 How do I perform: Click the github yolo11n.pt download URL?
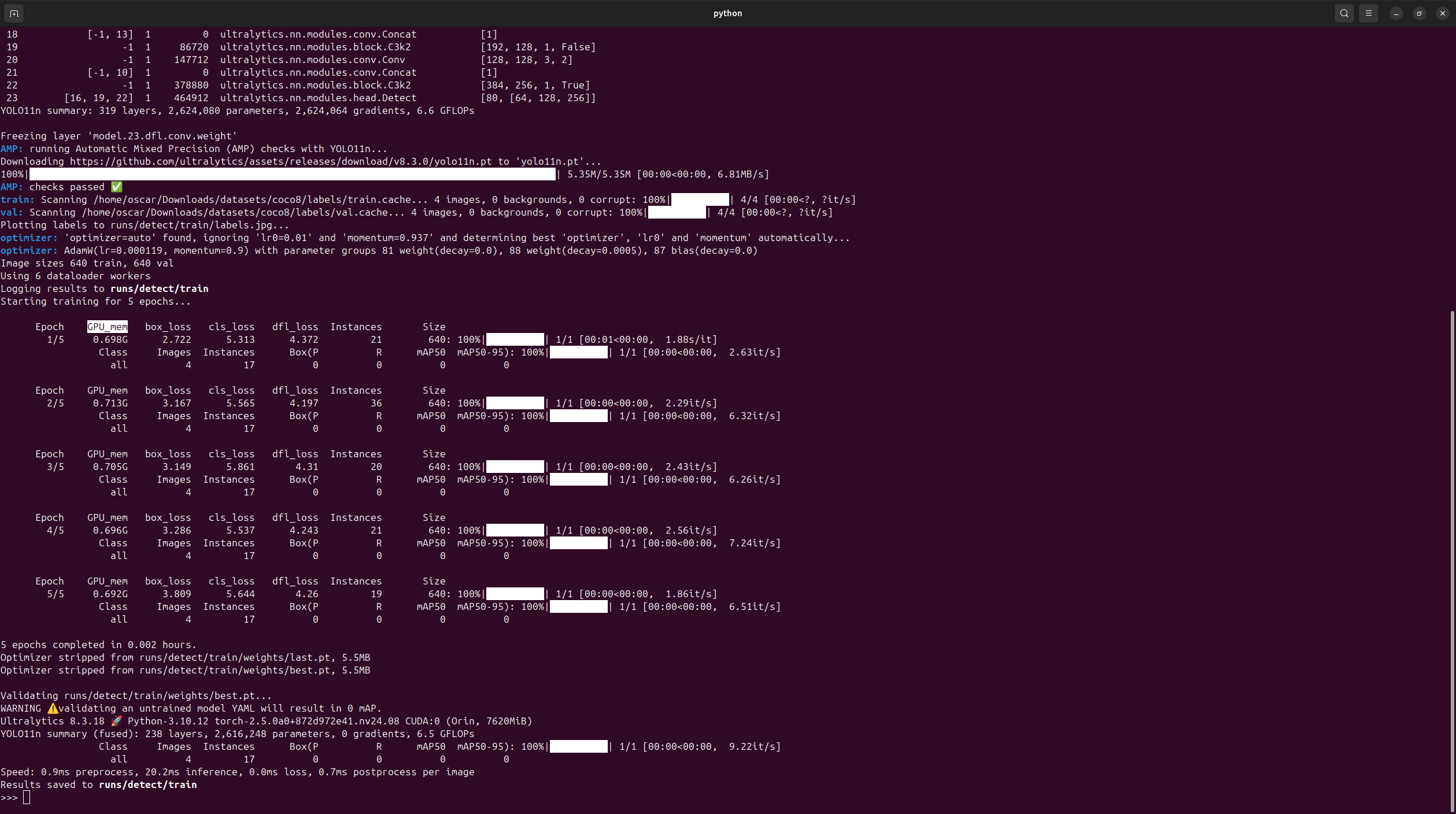[x=280, y=161]
